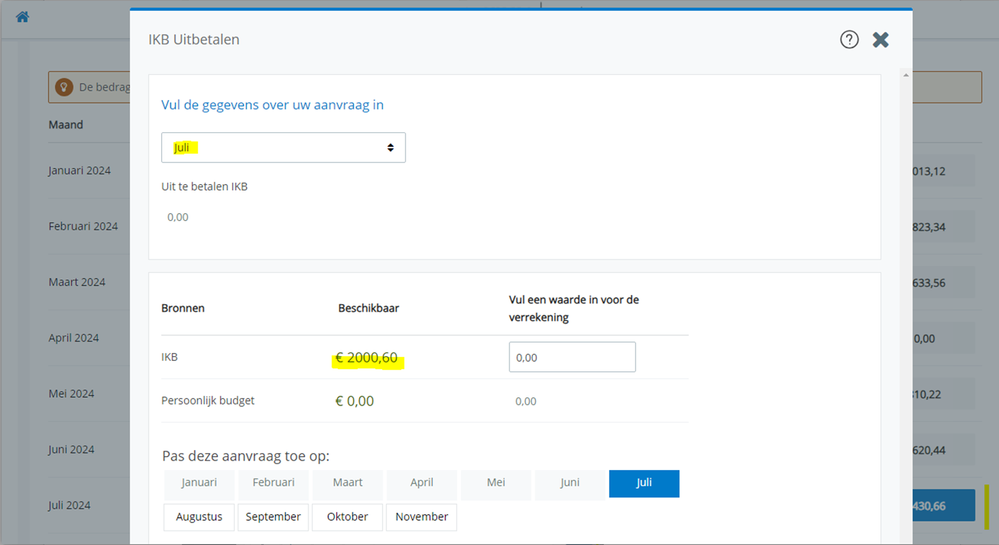Close the IKB Uitbetalen dialog
The width and height of the screenshot is (999, 545).
(x=880, y=40)
